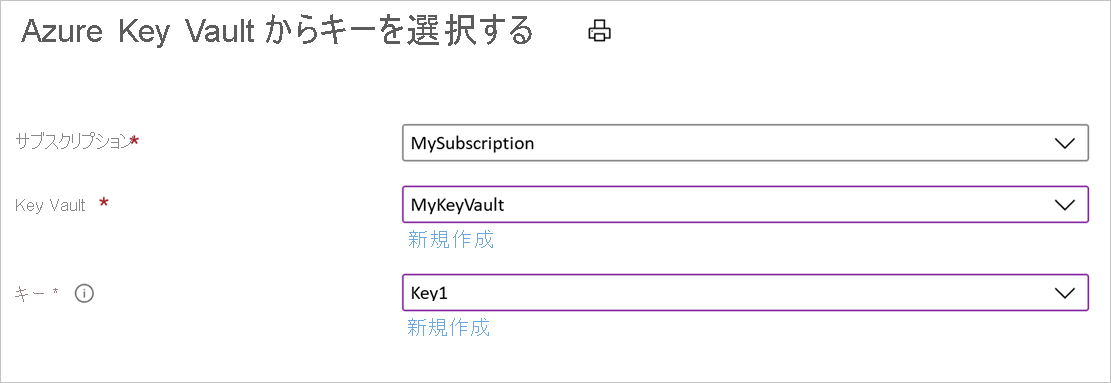Click the Key1 value text
Screen dimensions: 1111x383
(429, 293)
